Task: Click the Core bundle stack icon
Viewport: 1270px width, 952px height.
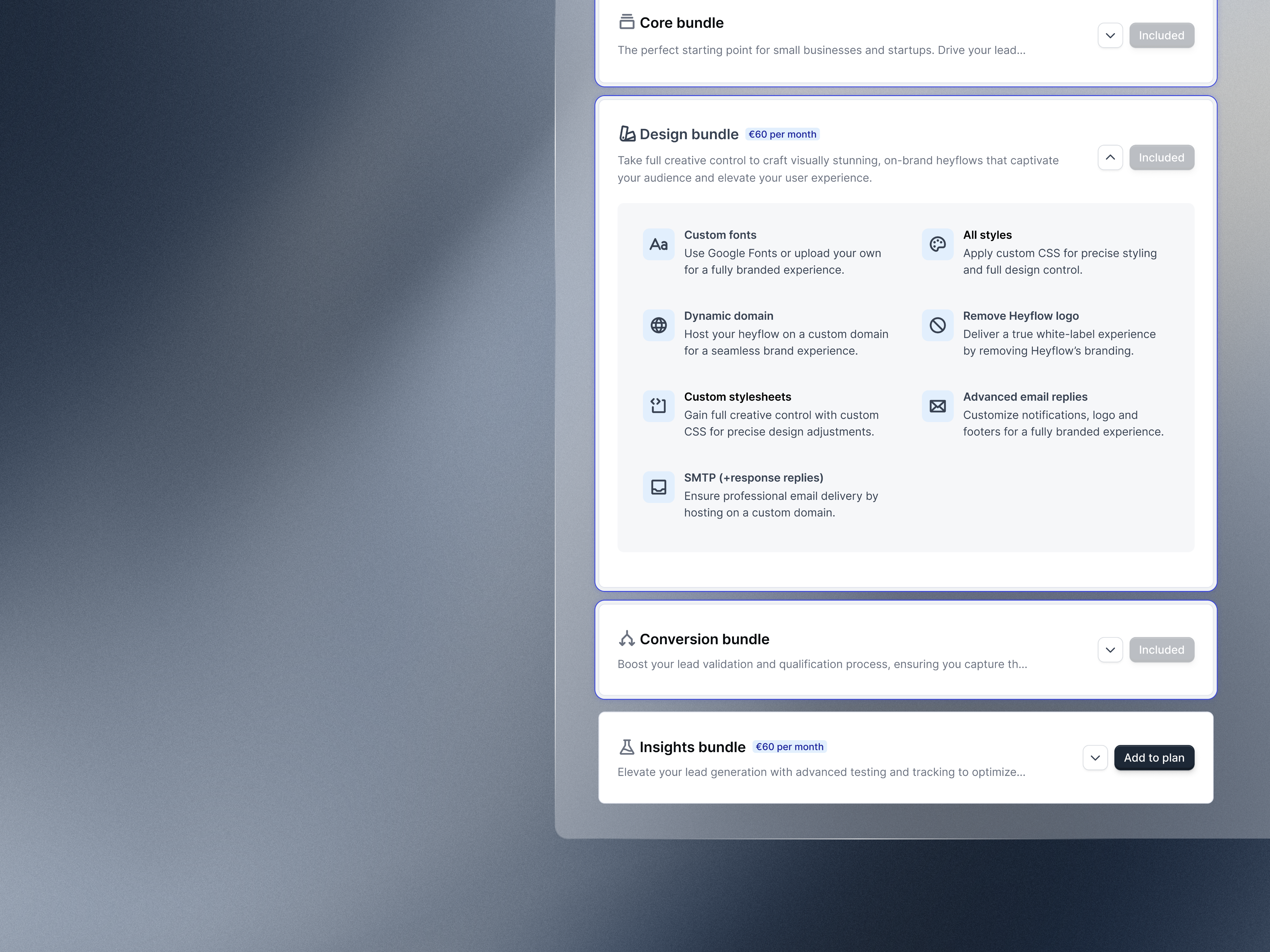Action: pos(626,22)
